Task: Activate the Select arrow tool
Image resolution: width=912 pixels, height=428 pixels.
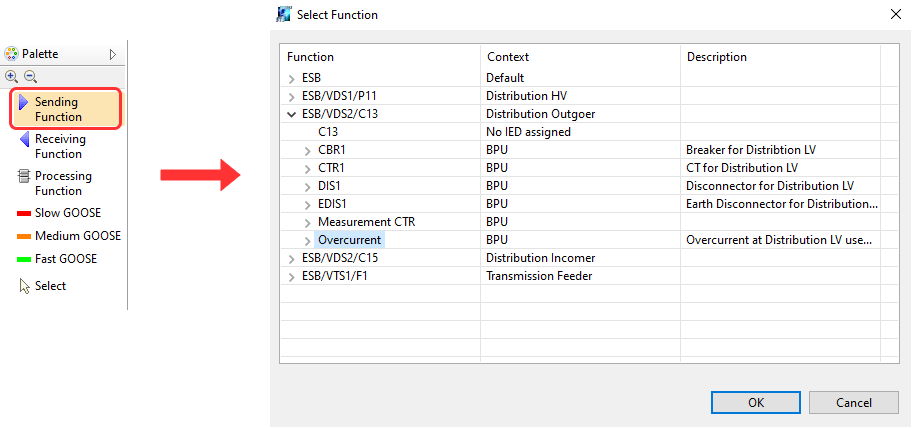Action: point(50,286)
